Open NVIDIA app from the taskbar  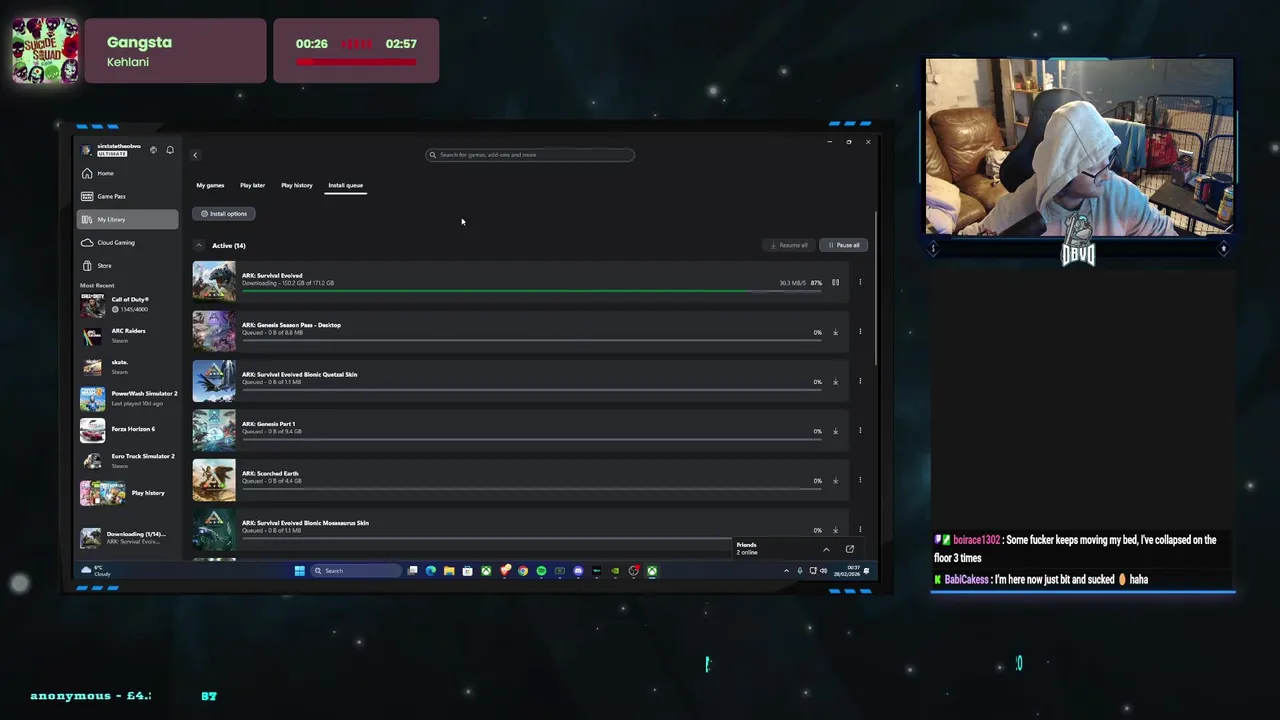click(615, 571)
